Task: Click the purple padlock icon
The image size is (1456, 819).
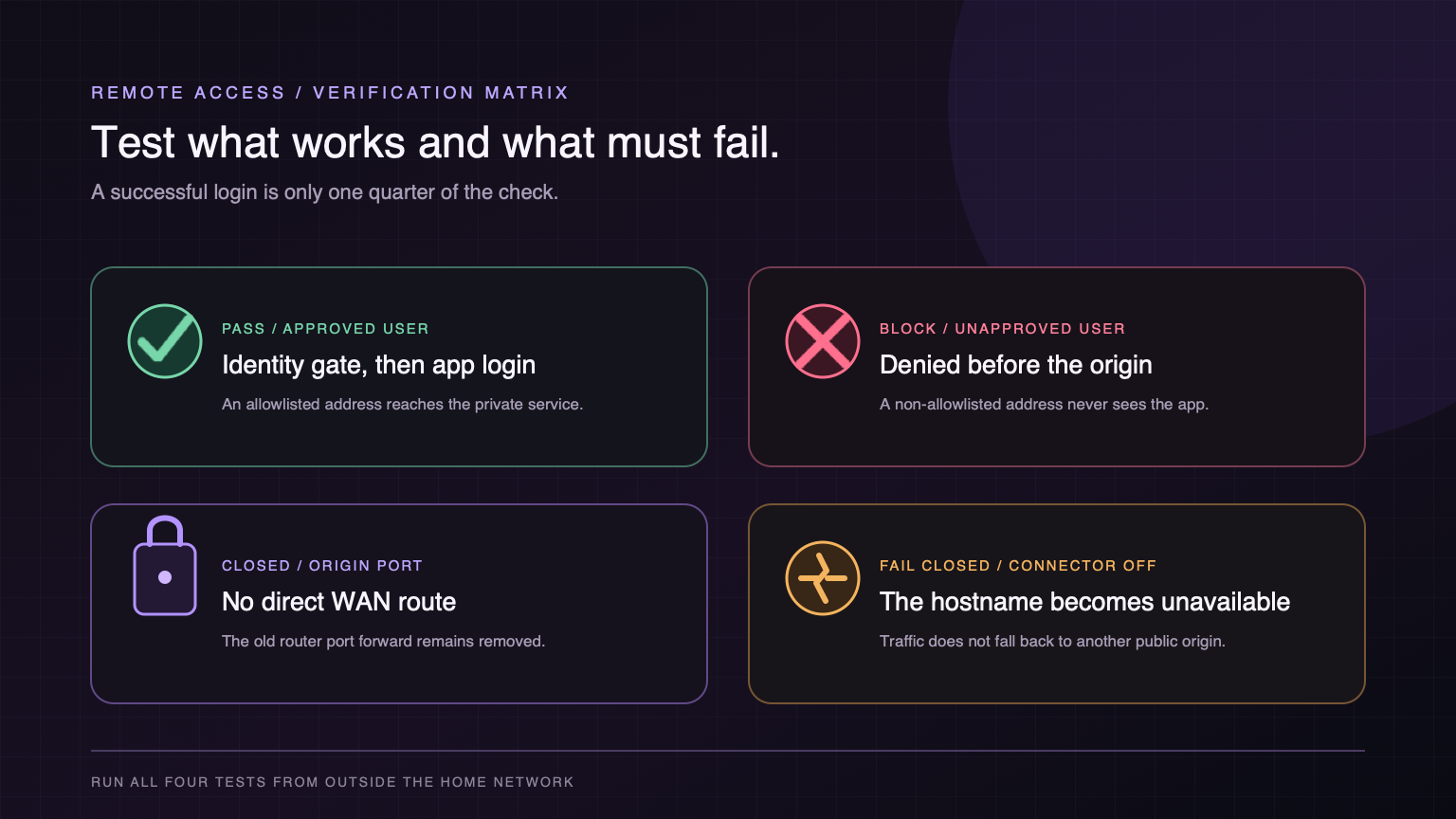Action: click(165, 566)
